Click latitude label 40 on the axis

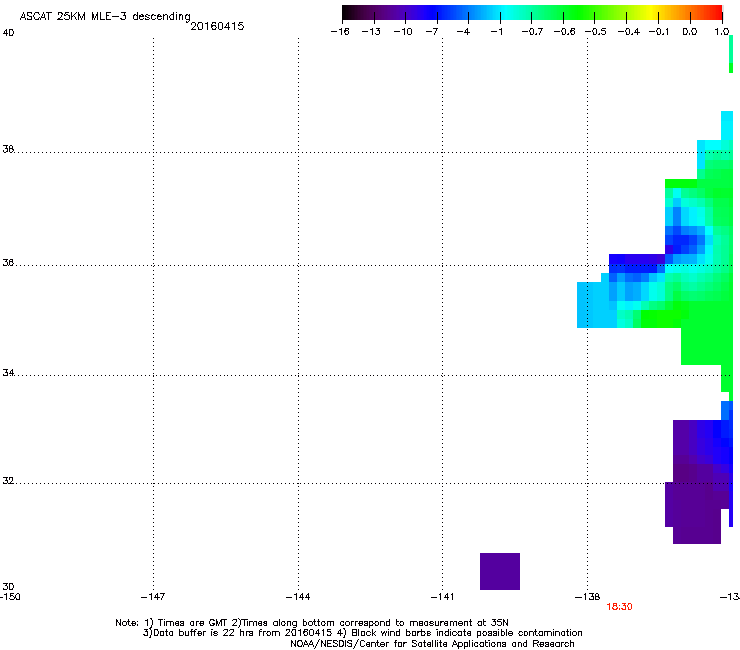tap(8, 33)
